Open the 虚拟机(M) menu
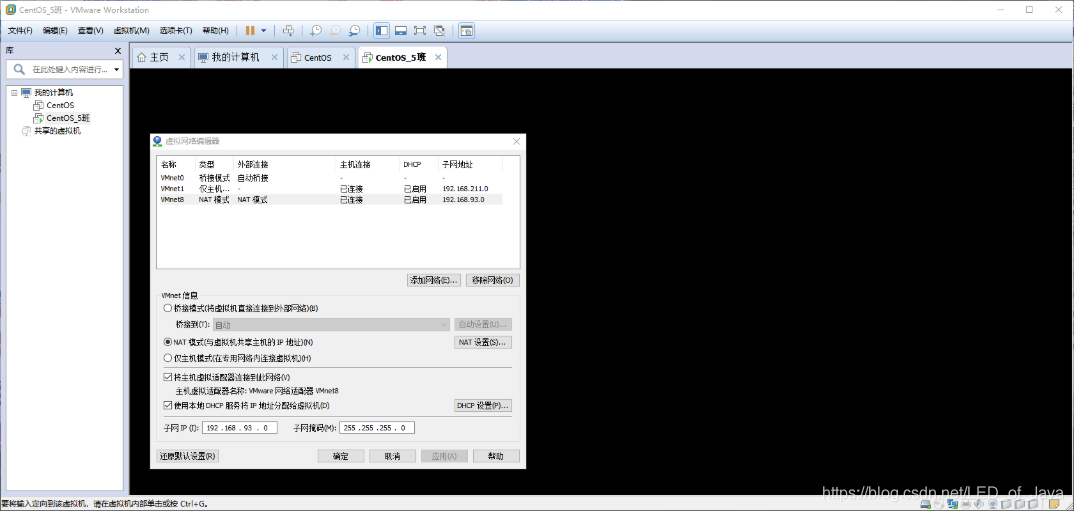 pos(131,31)
